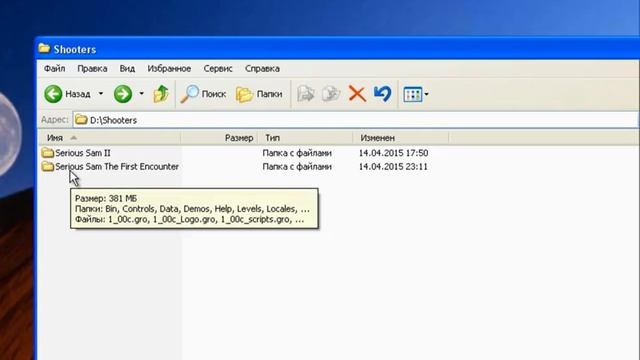Sort by the Размер column header
Viewport: 640px width, 360px height.
219,138
